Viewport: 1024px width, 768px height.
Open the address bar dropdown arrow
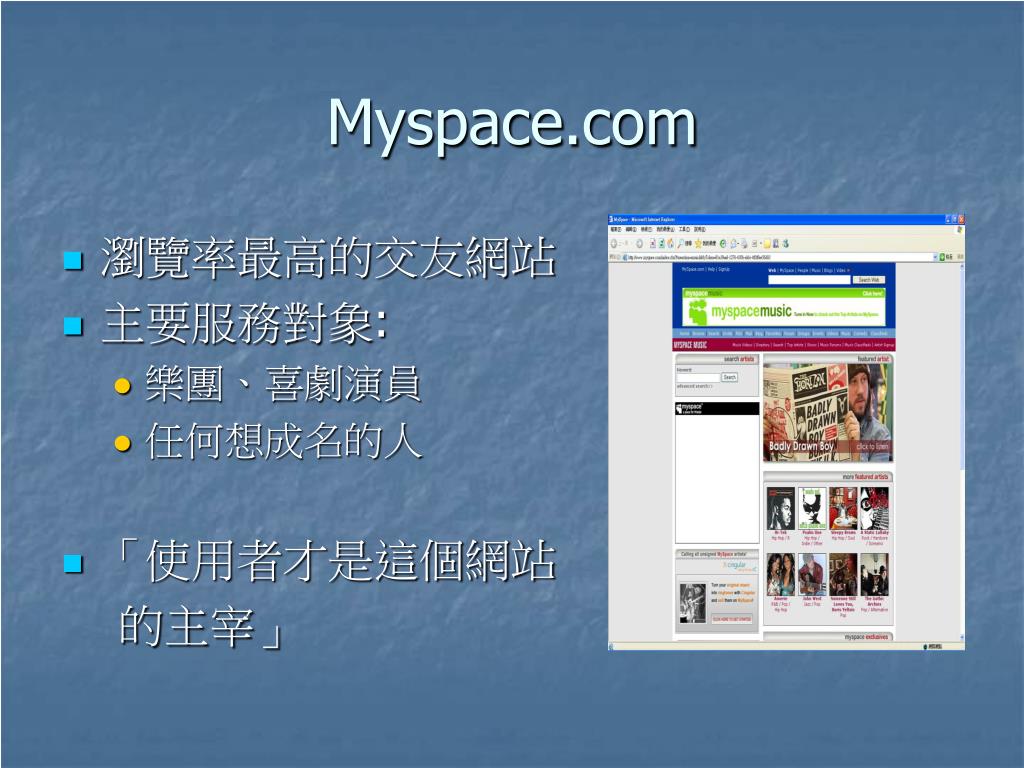click(x=935, y=257)
